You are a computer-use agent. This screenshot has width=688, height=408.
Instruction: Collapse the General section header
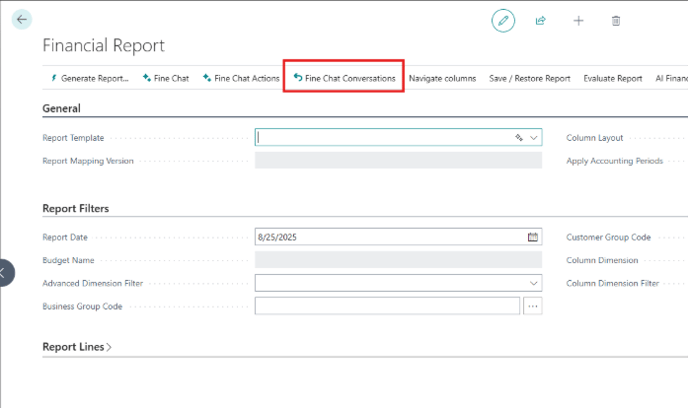tap(61, 108)
